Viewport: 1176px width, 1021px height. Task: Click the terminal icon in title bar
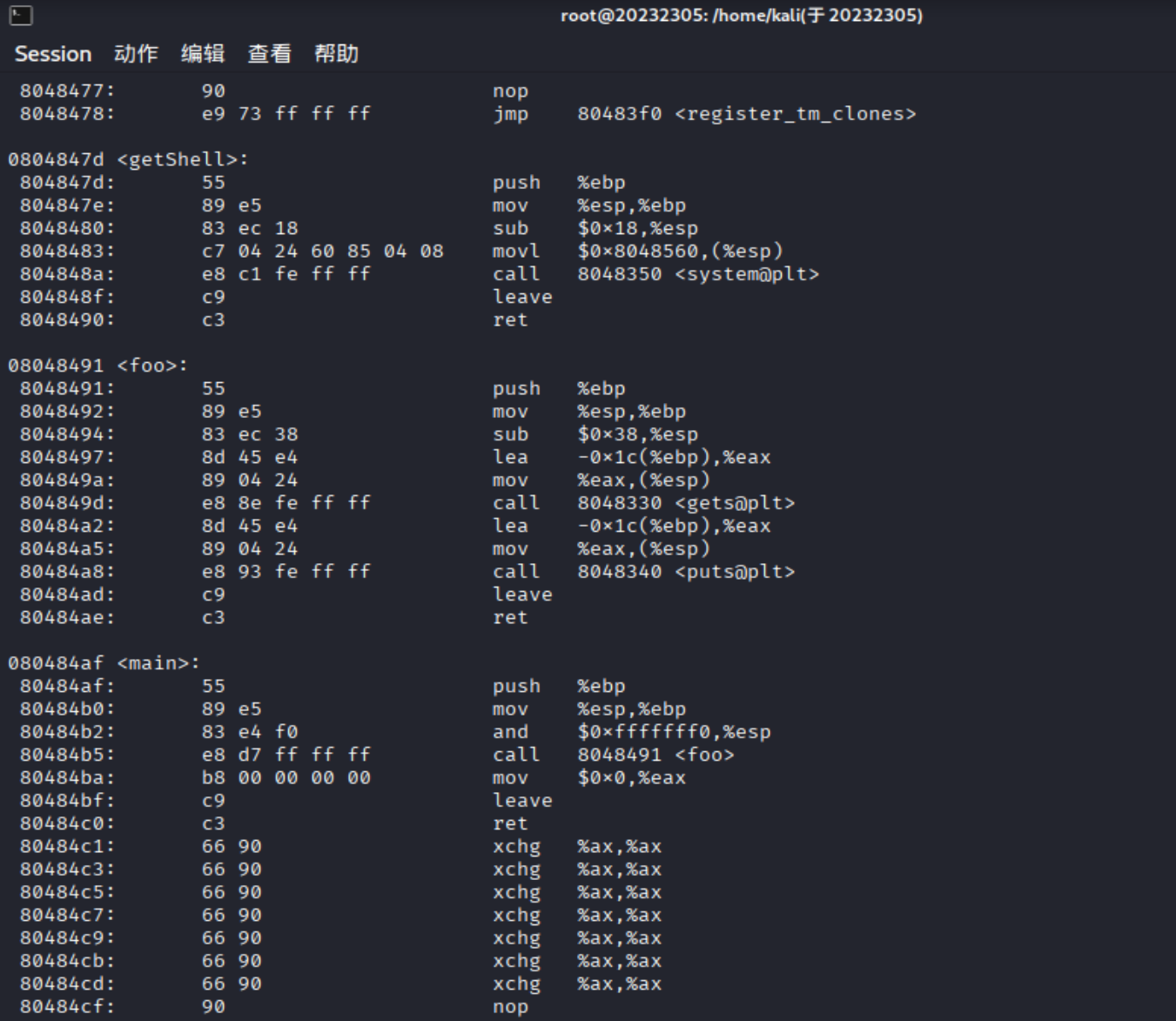pos(21,15)
